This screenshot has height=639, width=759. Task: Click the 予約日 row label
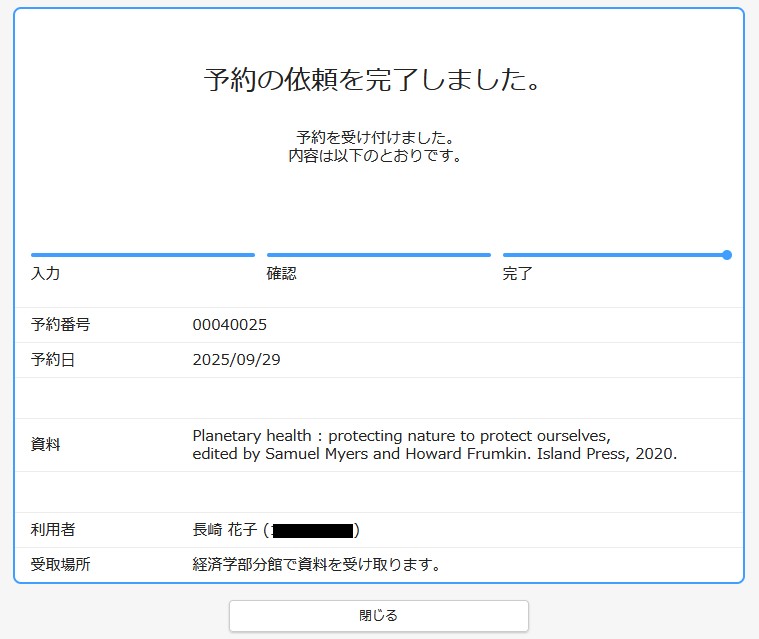[53, 360]
